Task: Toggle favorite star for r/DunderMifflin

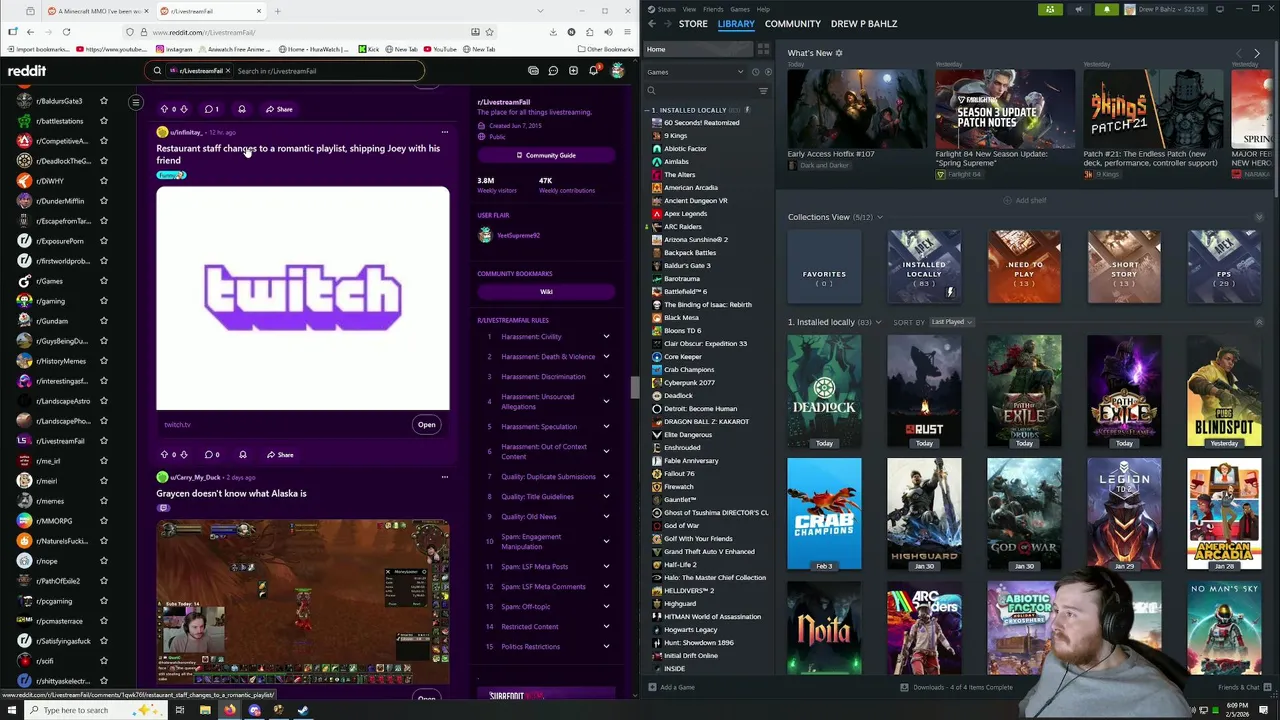Action: pos(103,201)
